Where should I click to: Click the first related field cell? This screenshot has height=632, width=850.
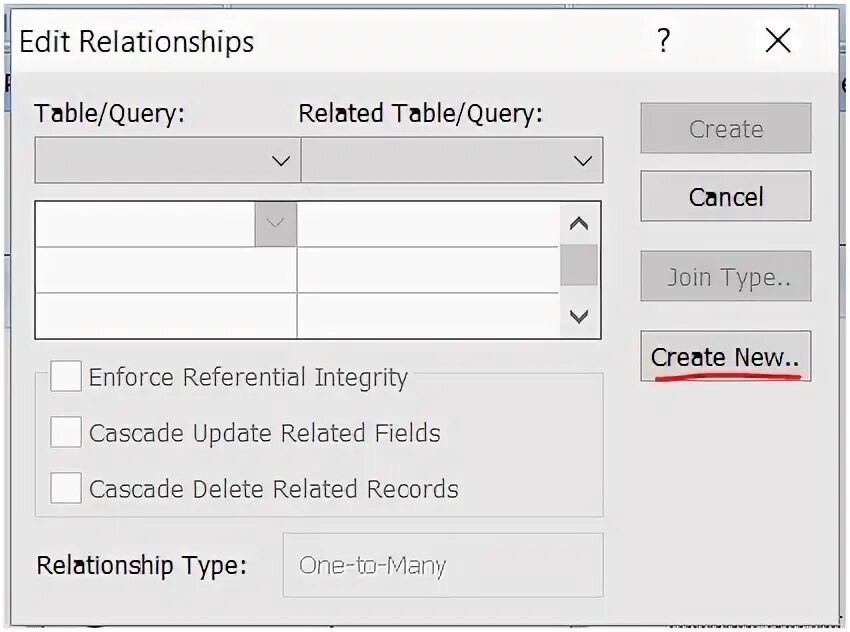(428, 225)
